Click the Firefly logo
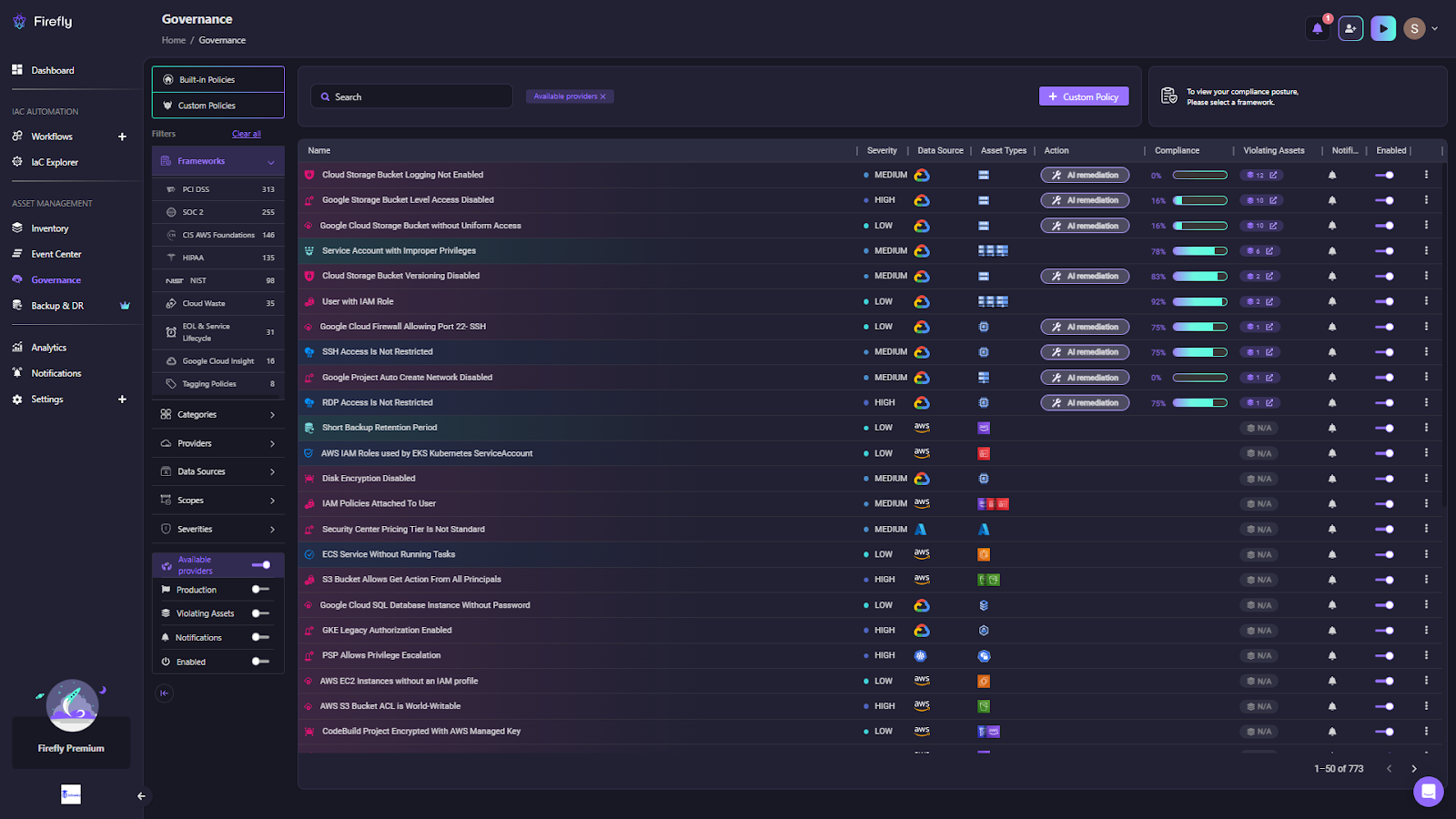This screenshot has height=819, width=1456. [43, 22]
